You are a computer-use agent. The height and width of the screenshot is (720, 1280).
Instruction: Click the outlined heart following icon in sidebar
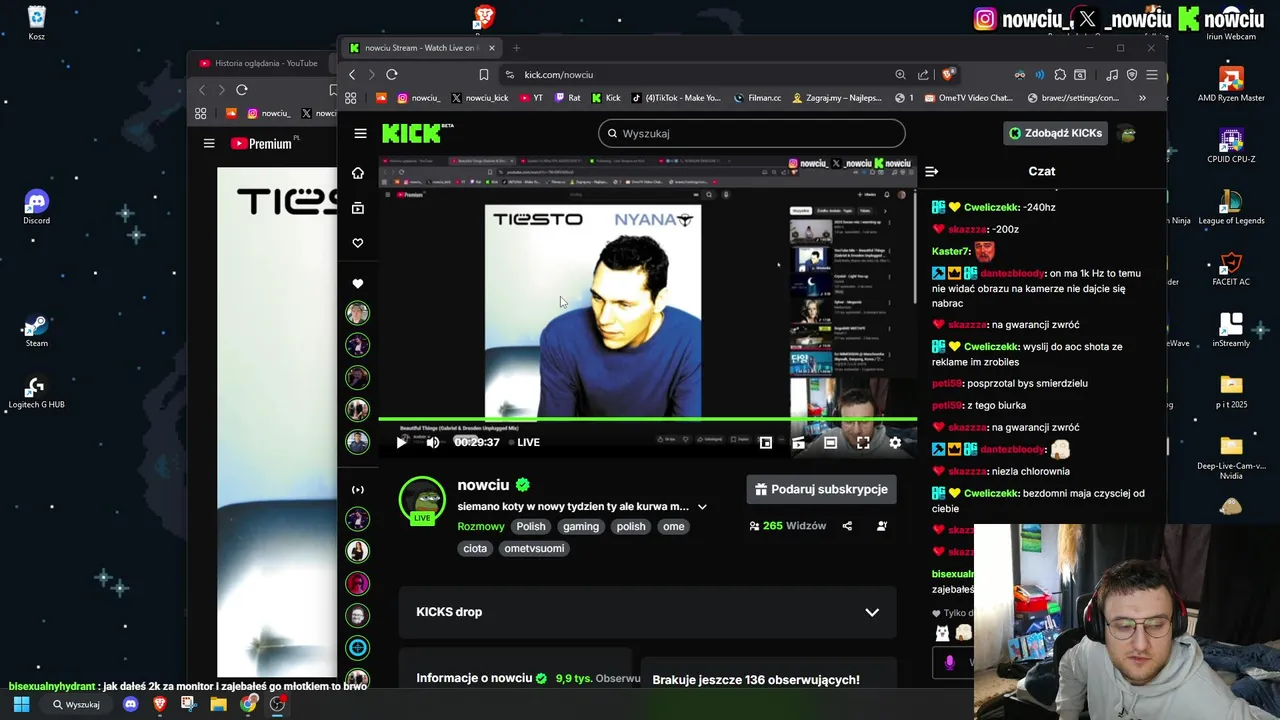pos(357,243)
